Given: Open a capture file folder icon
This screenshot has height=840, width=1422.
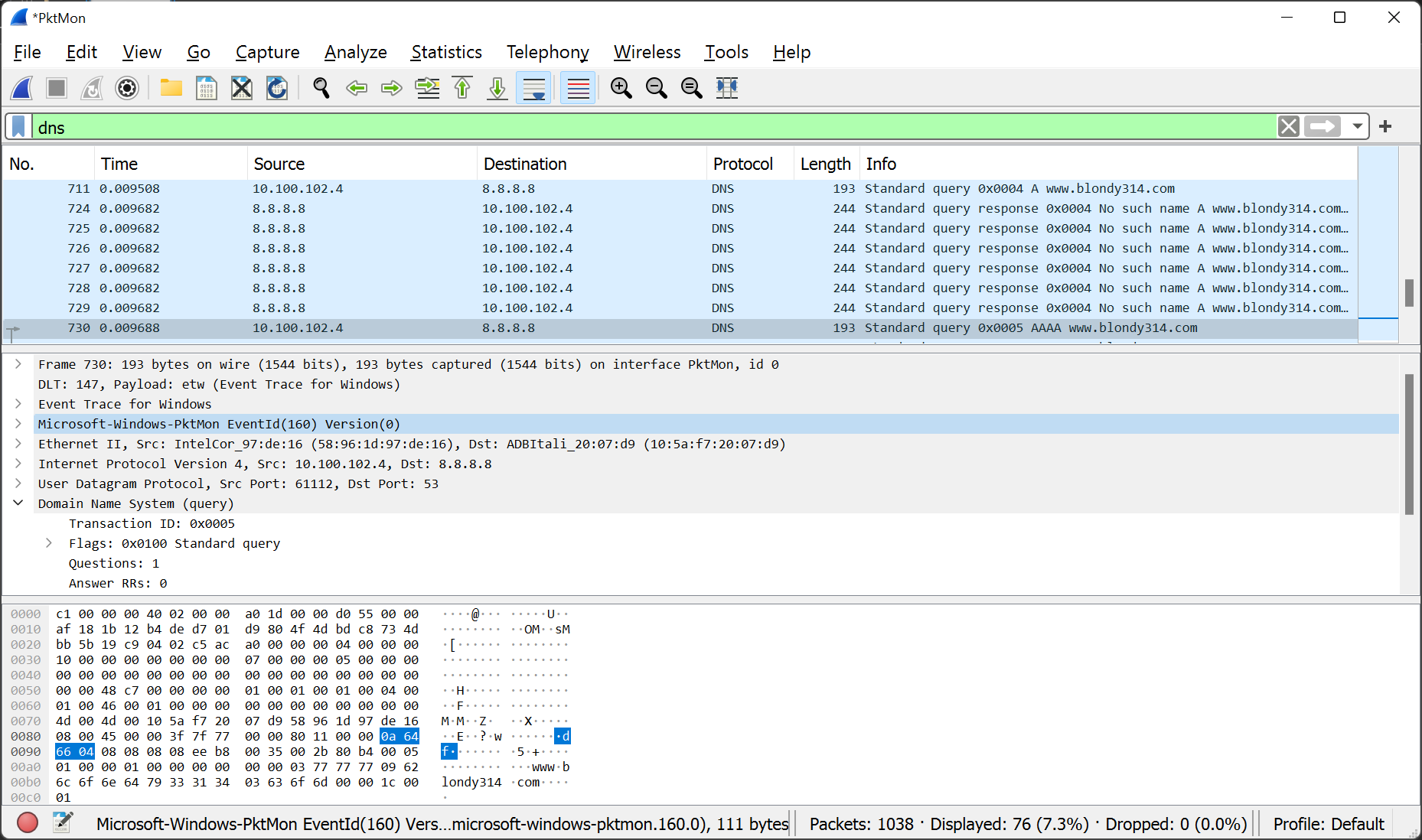Looking at the screenshot, I should [171, 88].
